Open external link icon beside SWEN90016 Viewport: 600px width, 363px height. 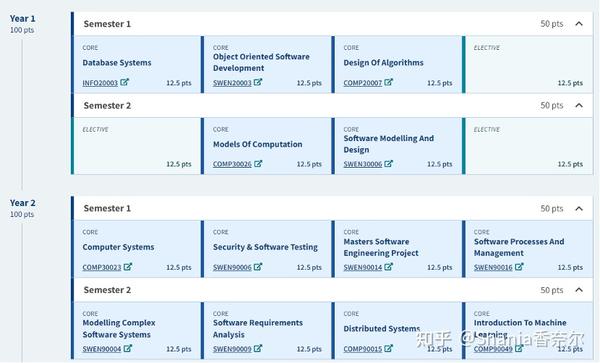[x=519, y=267]
